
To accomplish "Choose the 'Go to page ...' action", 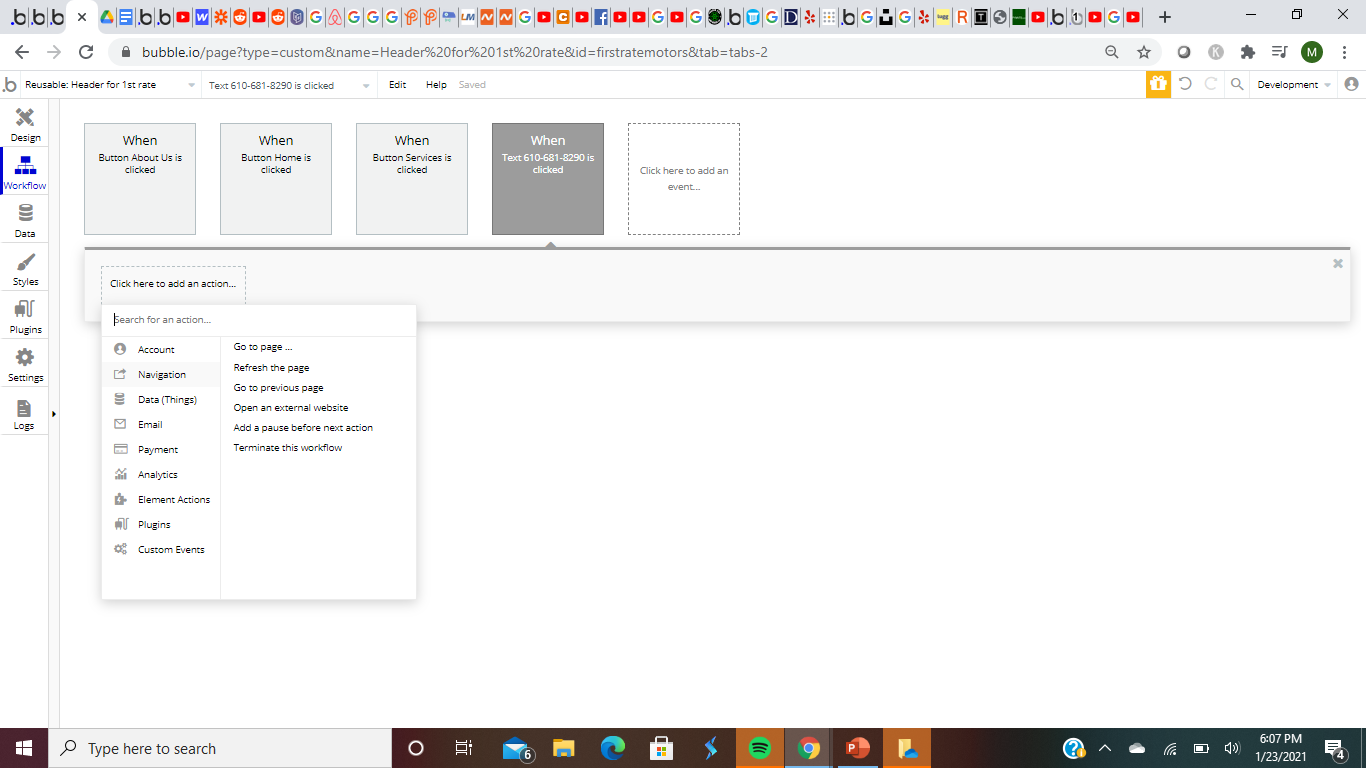I will [x=263, y=347].
